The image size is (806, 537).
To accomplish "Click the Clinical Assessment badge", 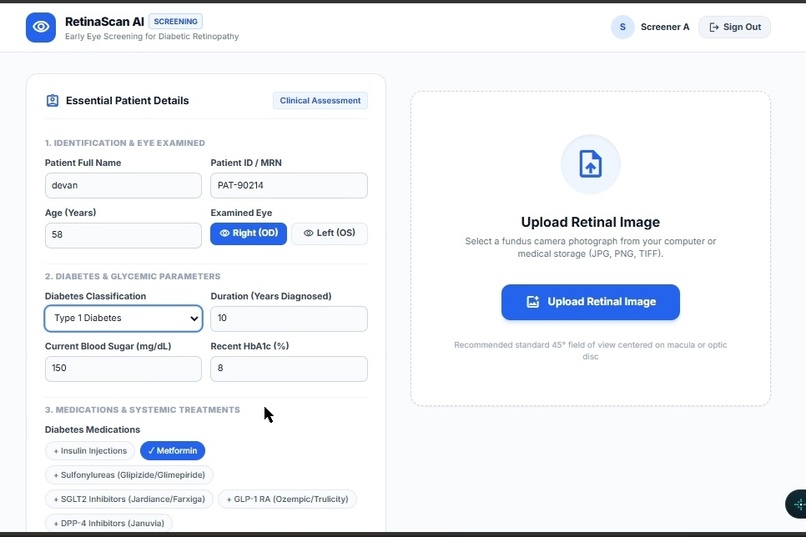I will (x=320, y=101).
